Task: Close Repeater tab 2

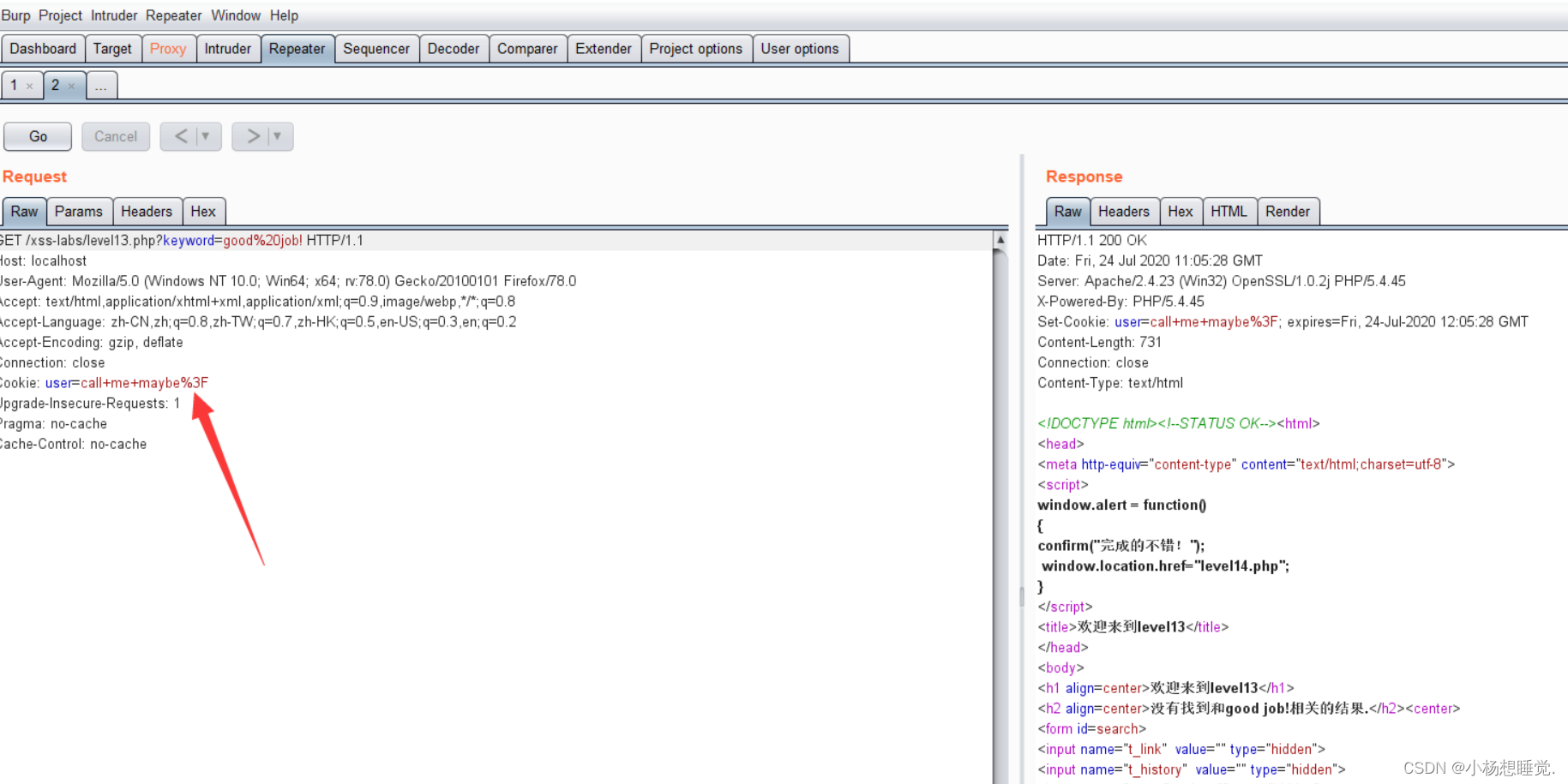Action: pyautogui.click(x=71, y=86)
